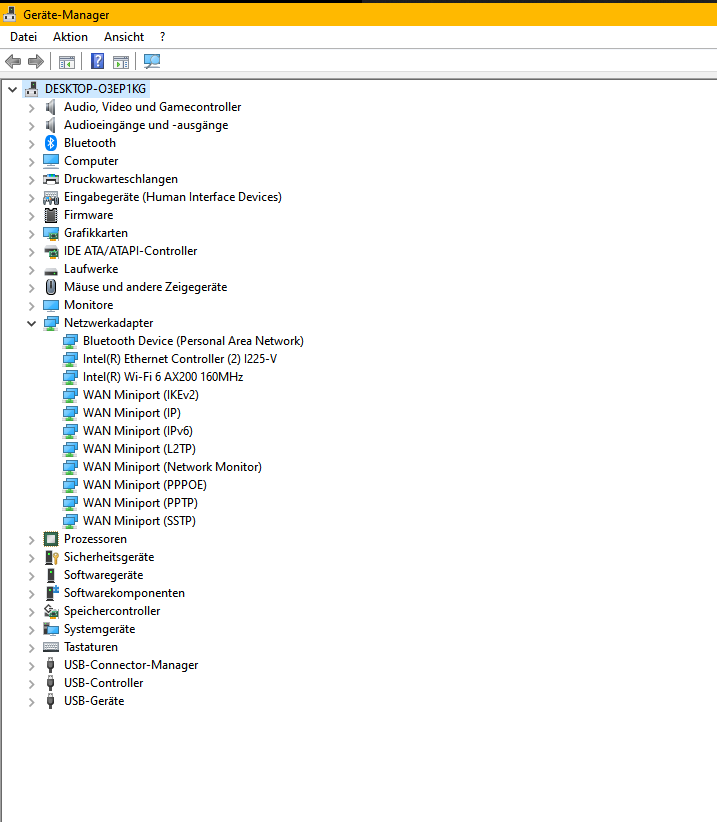
Task: Click the Firmware chip icon
Action: [51, 215]
